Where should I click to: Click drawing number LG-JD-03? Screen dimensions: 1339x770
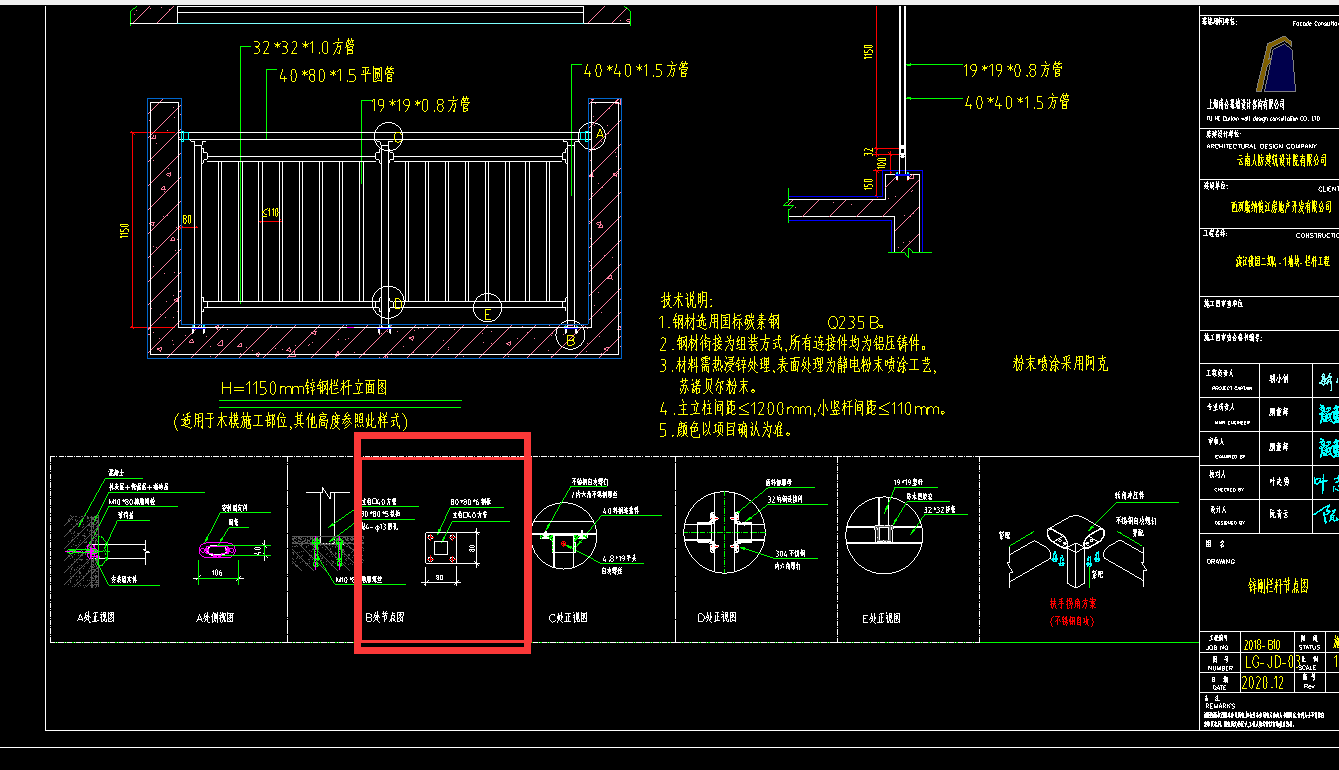click(x=1271, y=662)
